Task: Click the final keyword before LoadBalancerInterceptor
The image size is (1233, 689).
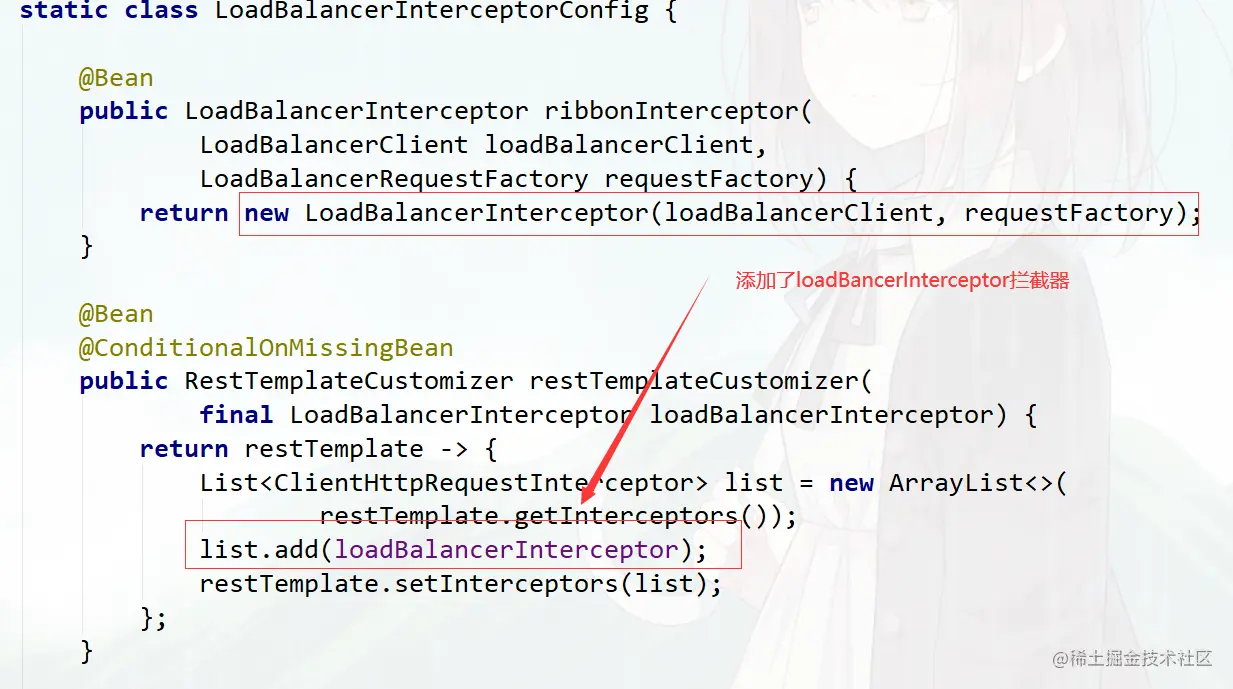Action: [236, 415]
